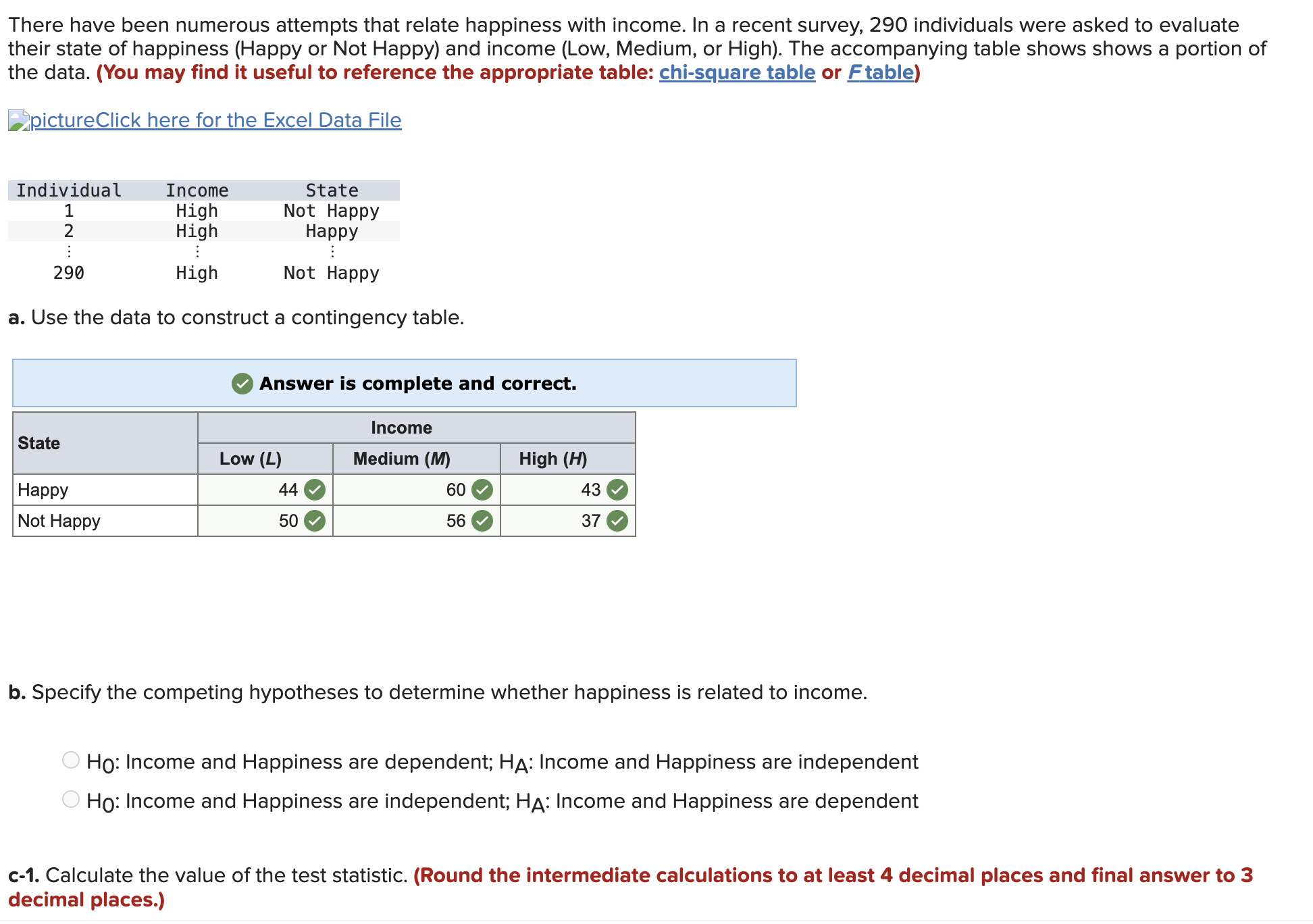Click the High (H) column header
1313x924 pixels.
[x=553, y=459]
